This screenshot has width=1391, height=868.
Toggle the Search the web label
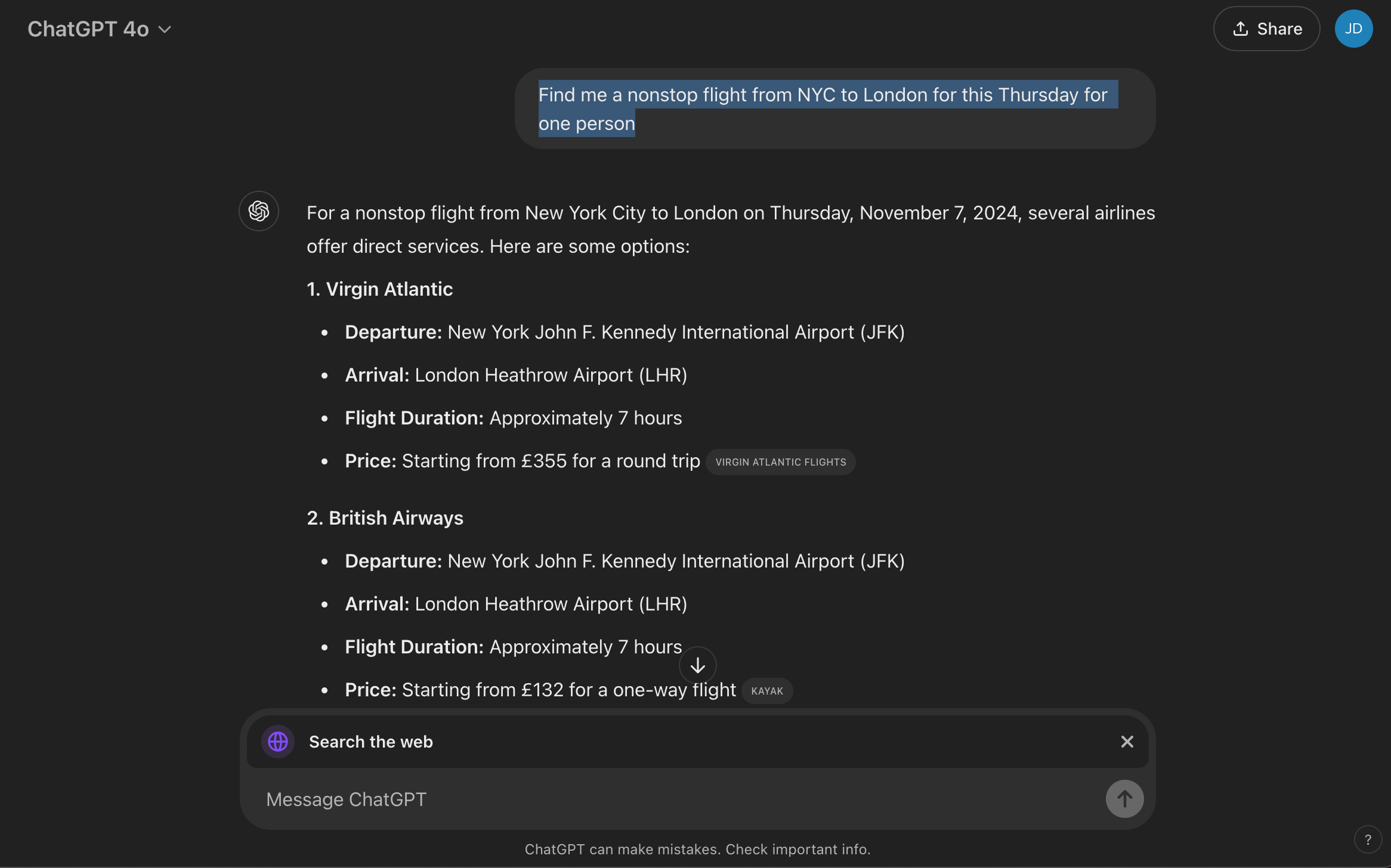point(371,742)
